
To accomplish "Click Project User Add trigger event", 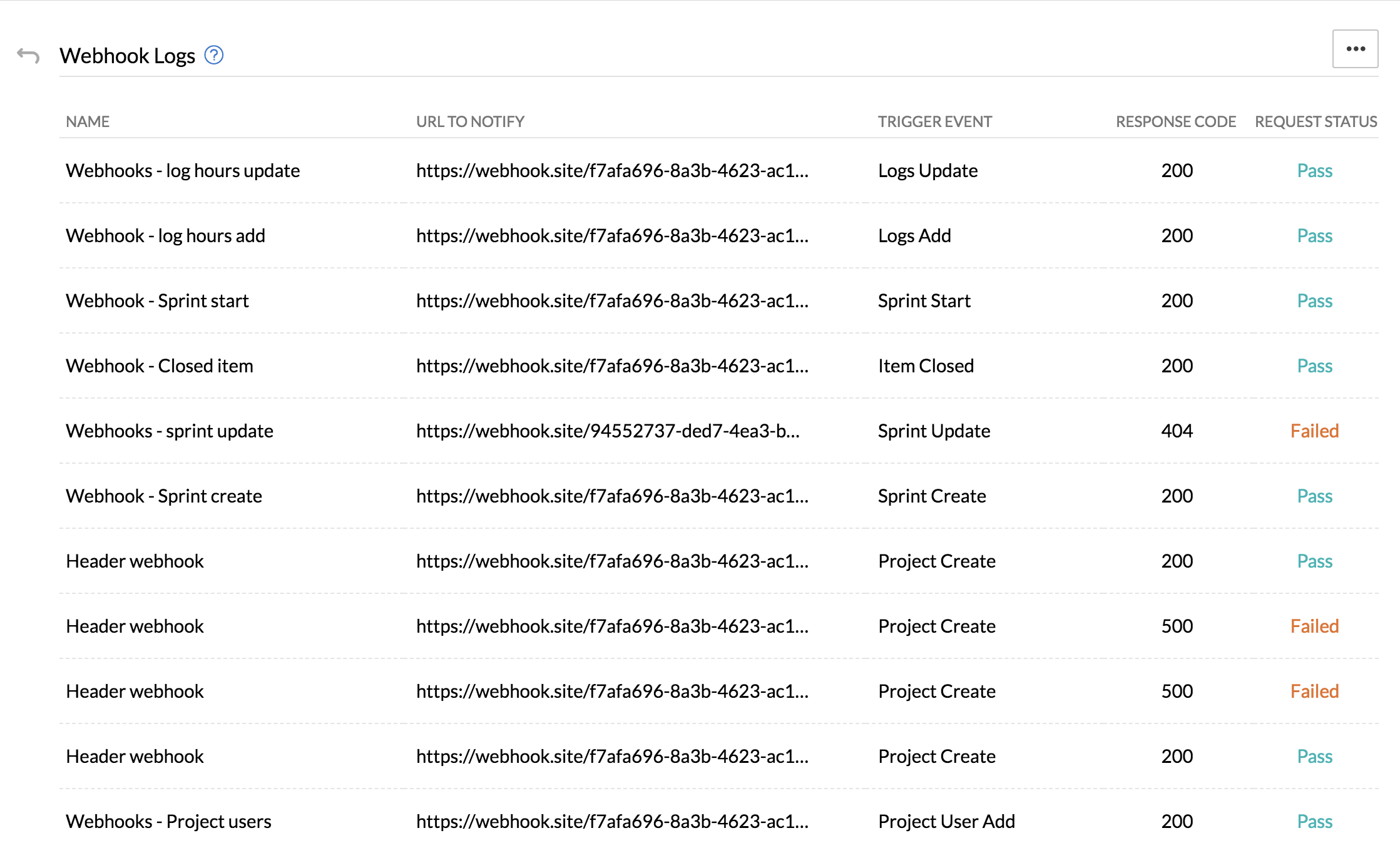I will (946, 822).
